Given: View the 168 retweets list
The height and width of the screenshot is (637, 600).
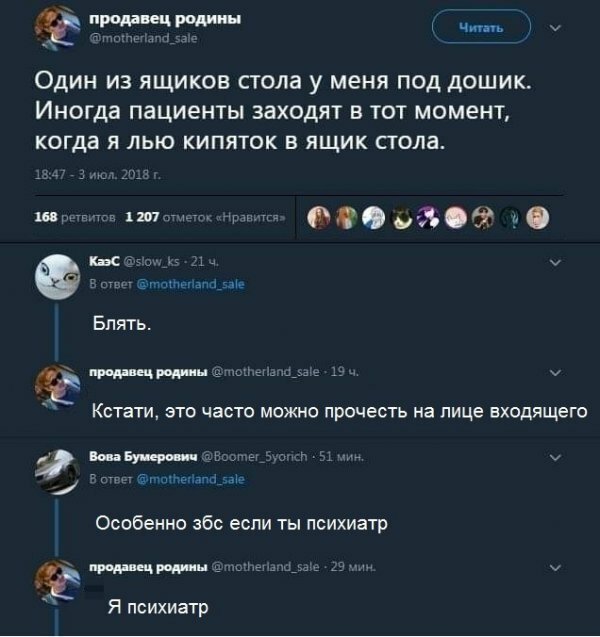Looking at the screenshot, I should 75,217.
